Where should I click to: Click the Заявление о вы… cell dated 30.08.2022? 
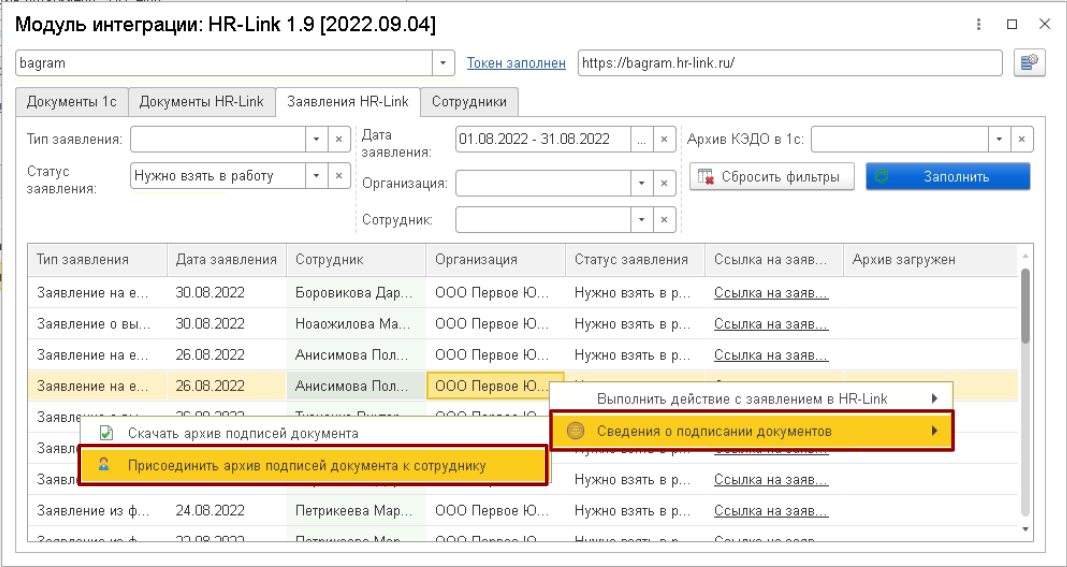[x=98, y=324]
